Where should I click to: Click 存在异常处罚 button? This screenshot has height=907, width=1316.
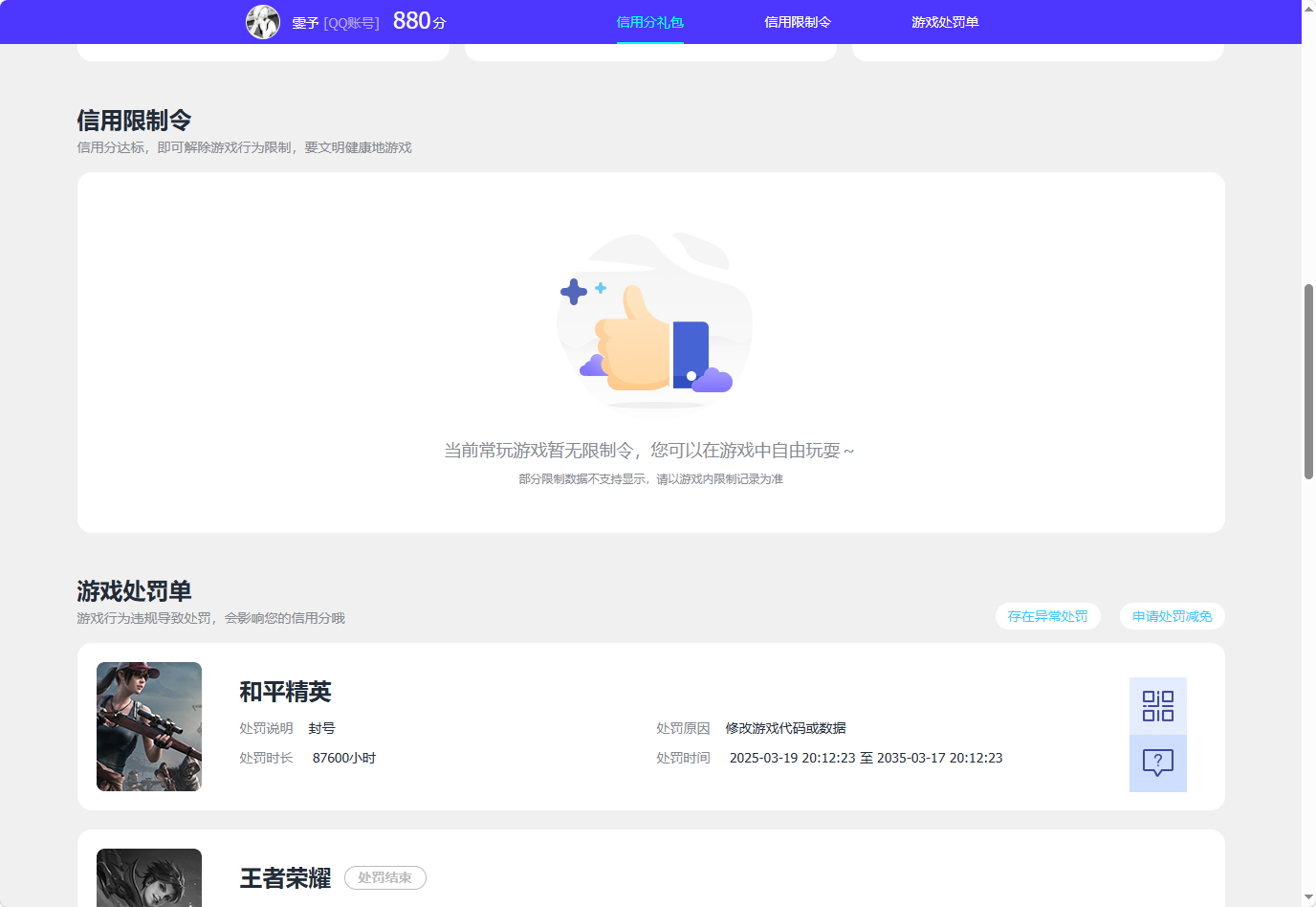click(x=1047, y=616)
